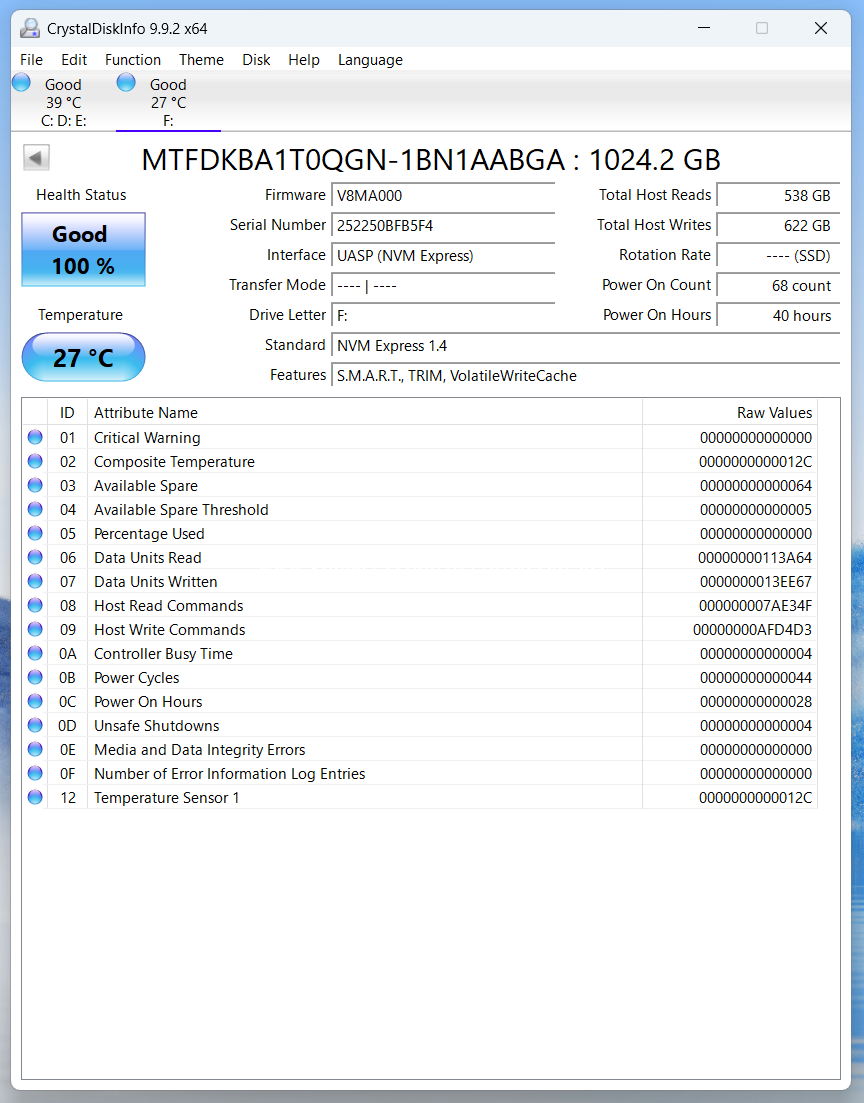This screenshot has width=864, height=1103.
Task: Open the Language menu
Action: coord(370,60)
